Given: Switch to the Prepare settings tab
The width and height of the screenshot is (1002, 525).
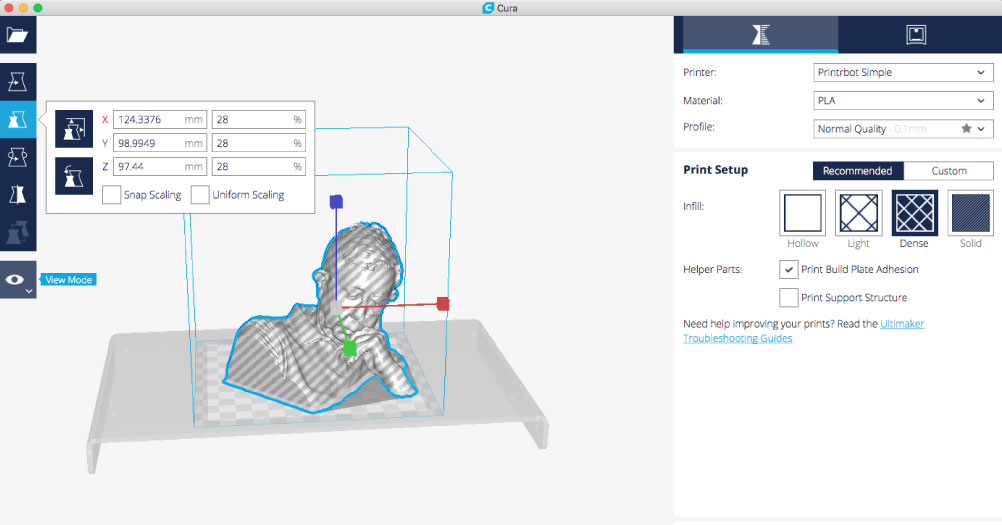Looking at the screenshot, I should pyautogui.click(x=760, y=34).
